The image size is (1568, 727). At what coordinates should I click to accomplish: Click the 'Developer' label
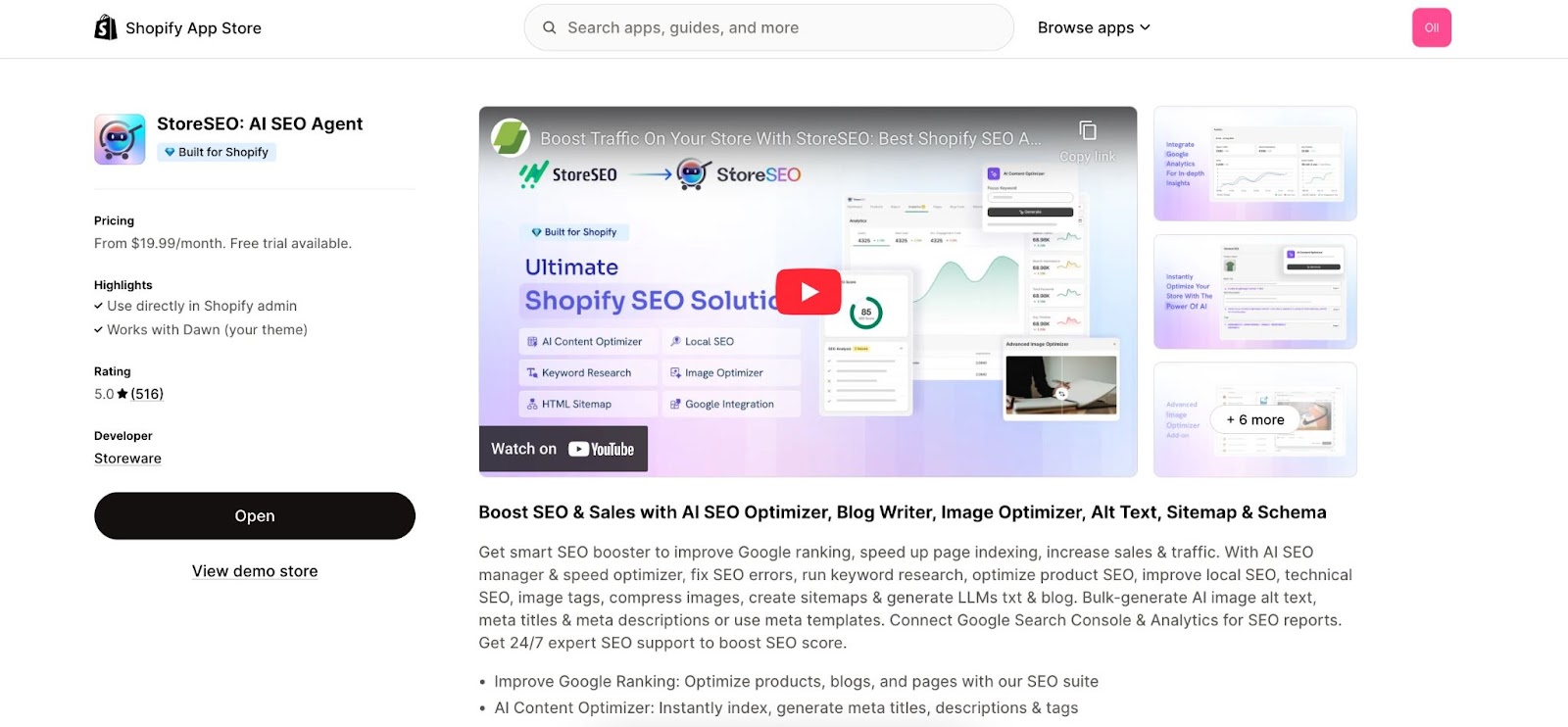tap(123, 436)
